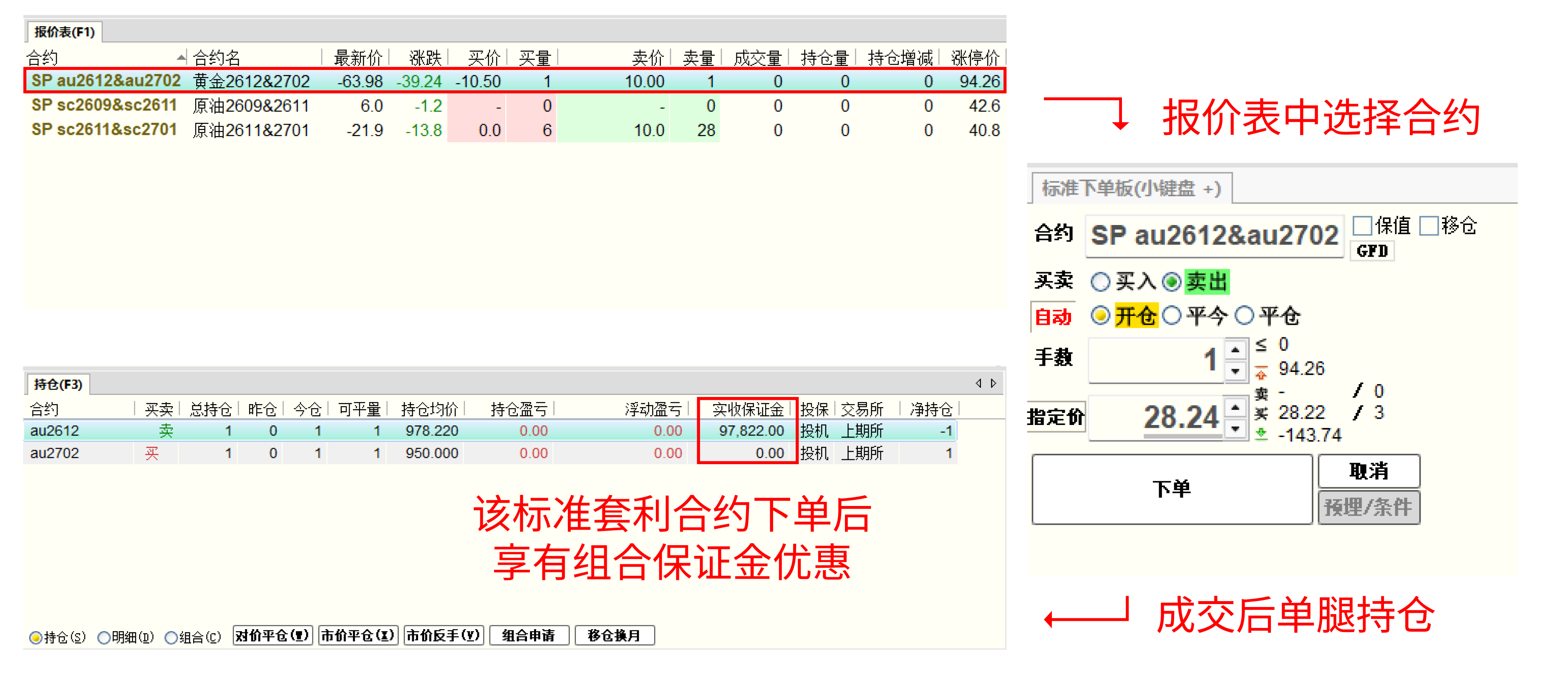The image size is (1568, 698).
Task: Select the au2702 position row
Action: pos(491,454)
